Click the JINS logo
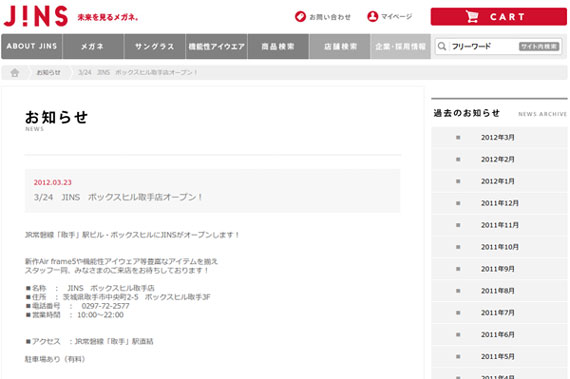 coord(36,16)
